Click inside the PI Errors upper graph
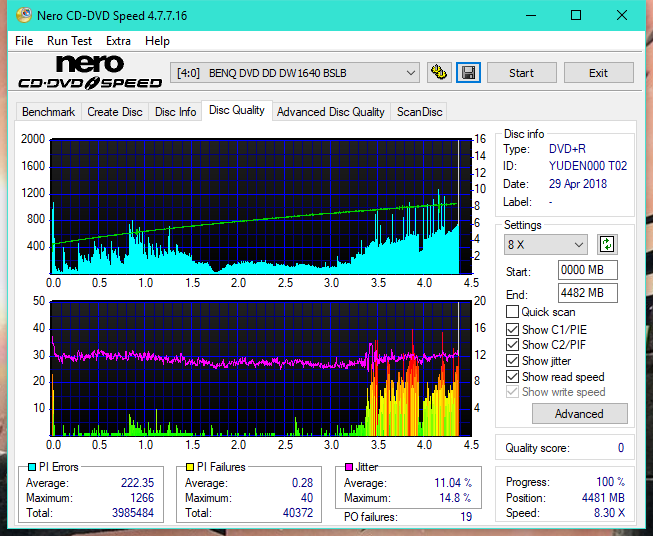This screenshot has height=536, width=653. 261,206
